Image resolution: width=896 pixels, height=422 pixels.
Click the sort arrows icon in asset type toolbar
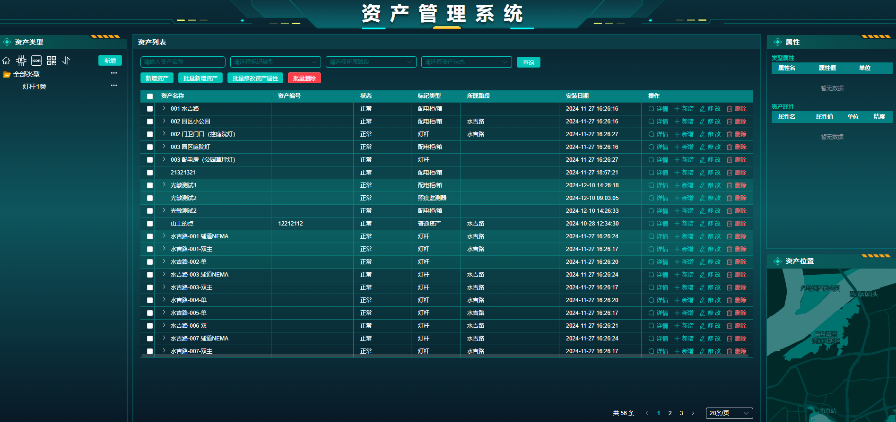(x=66, y=60)
